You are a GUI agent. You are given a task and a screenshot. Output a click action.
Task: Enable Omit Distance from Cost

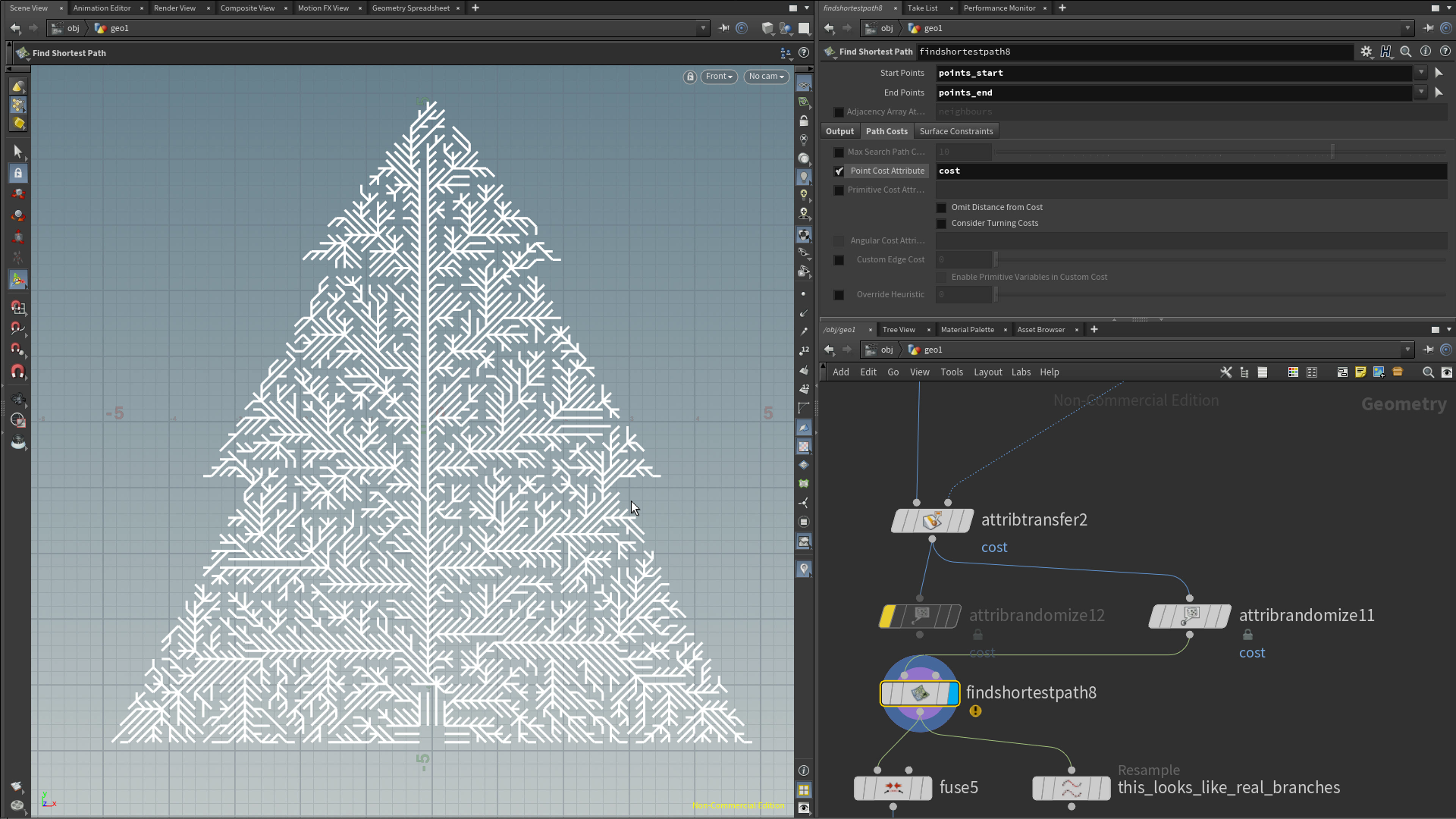pos(940,207)
